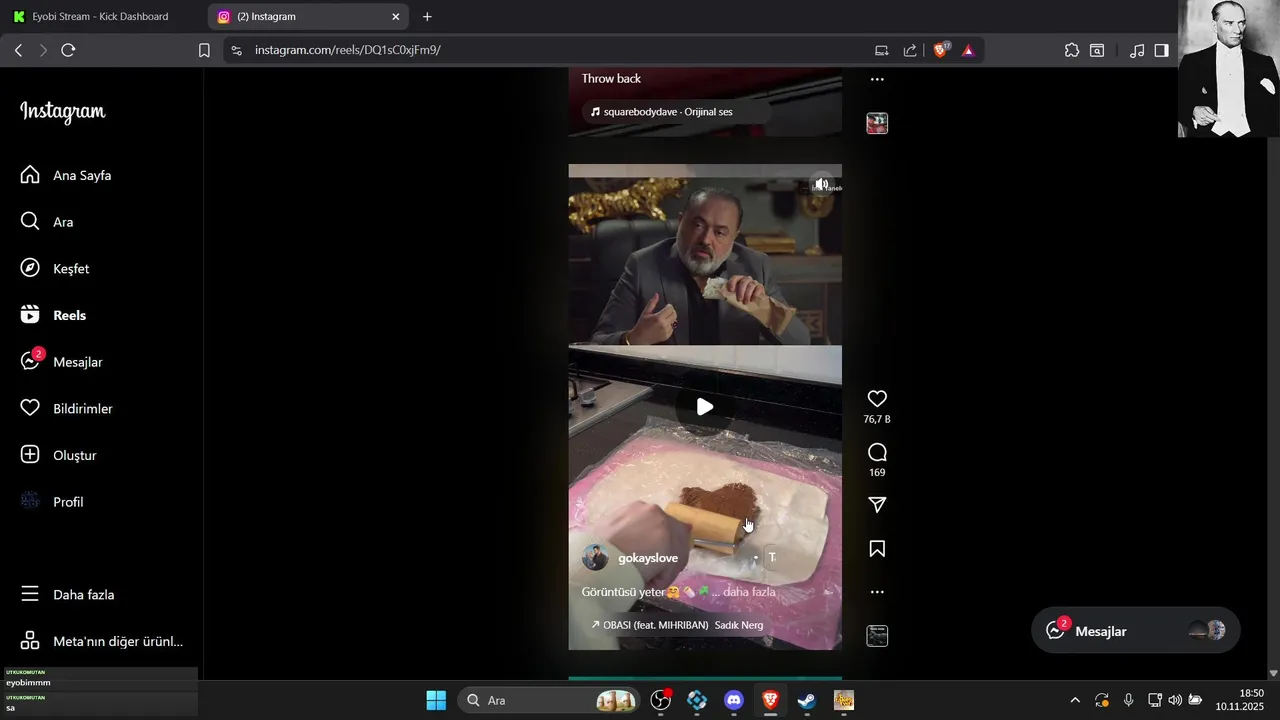Go back in the browser

coord(18,50)
